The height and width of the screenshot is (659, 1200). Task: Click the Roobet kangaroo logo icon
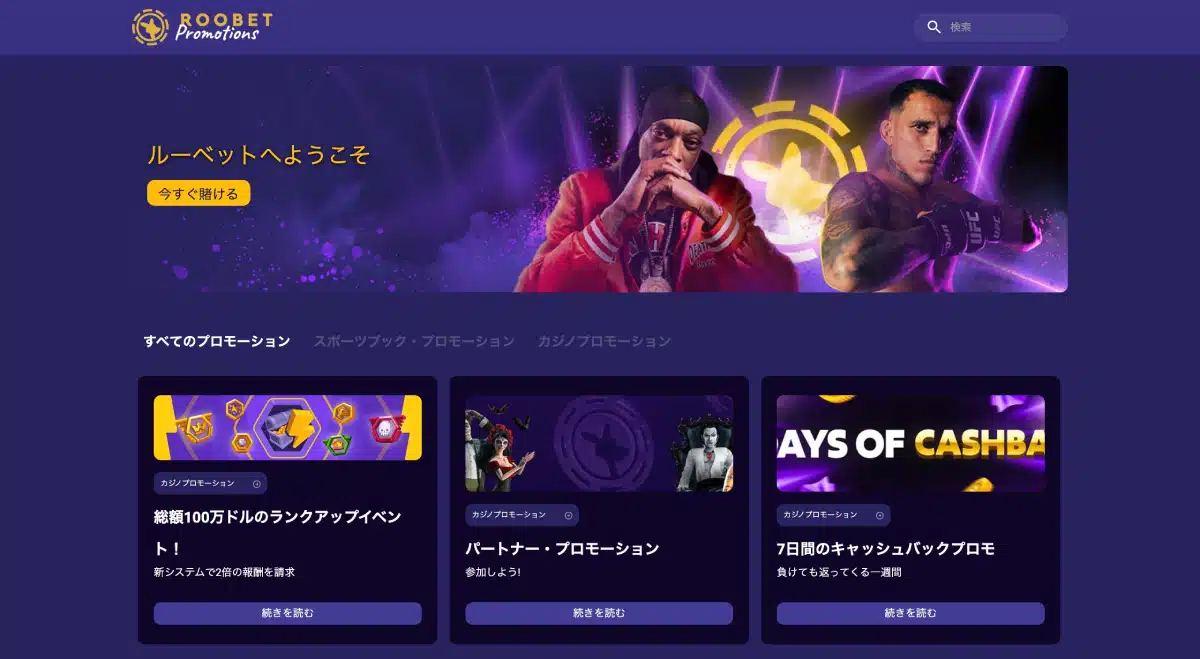click(150, 27)
